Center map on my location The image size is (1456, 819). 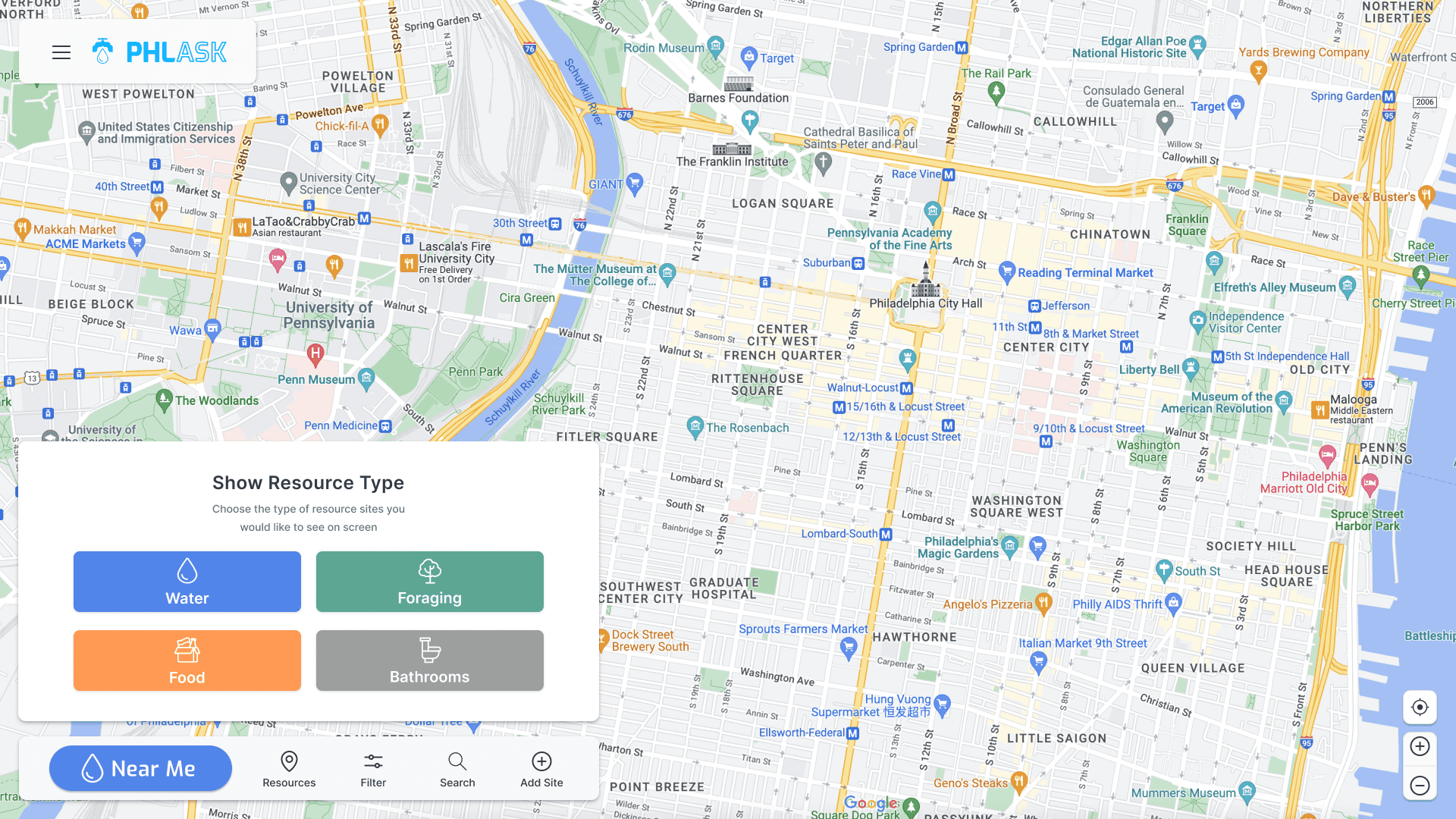click(x=1420, y=708)
